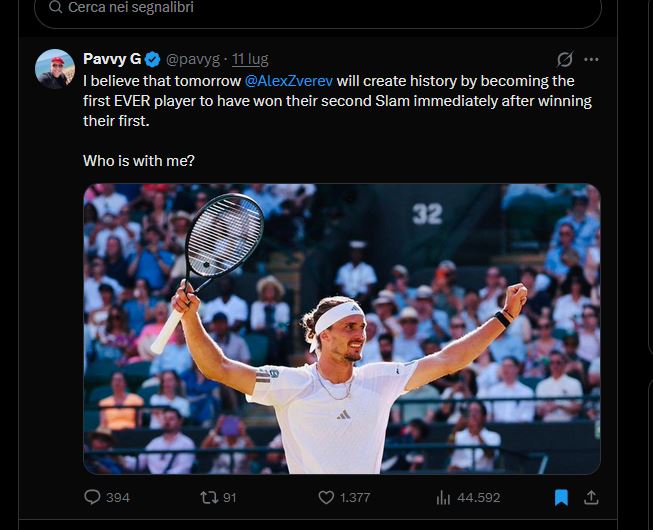Click the 44.592 views count
653x530 pixels.
tap(479, 498)
